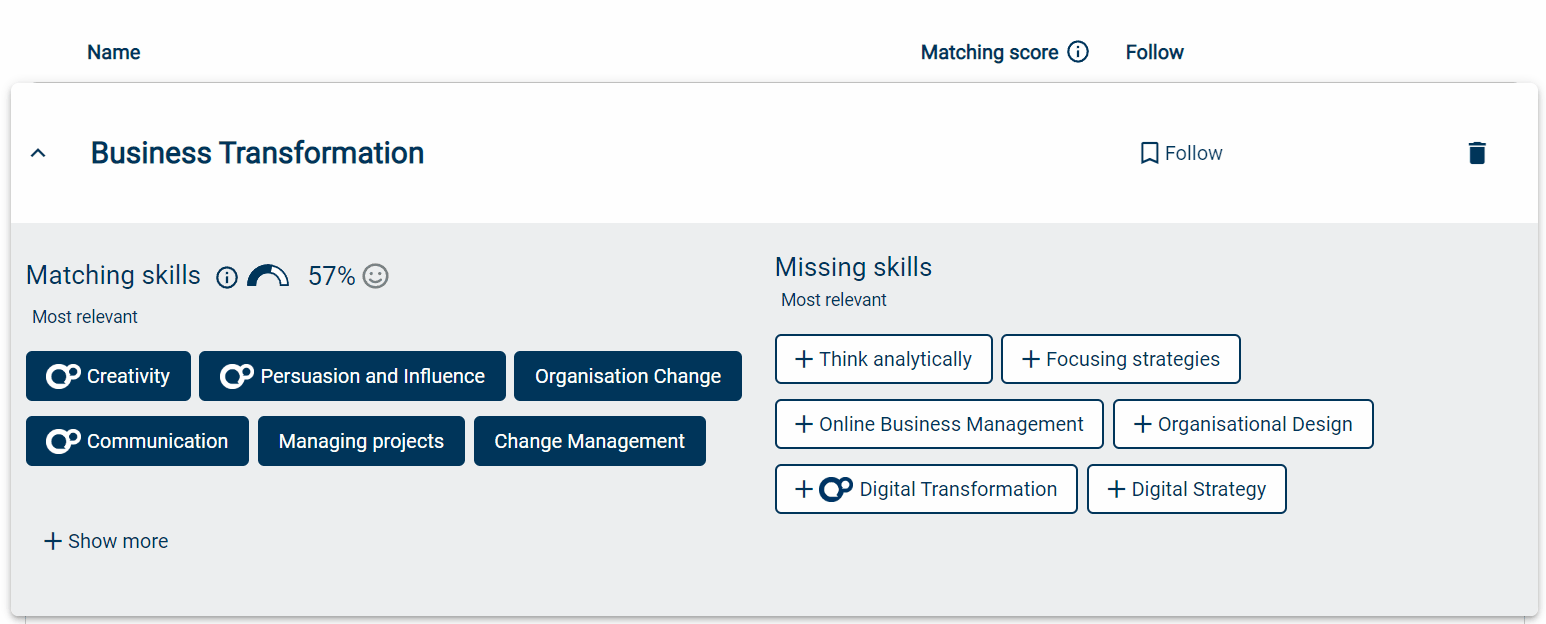Image resolution: width=1546 pixels, height=624 pixels.
Task: Click the bookmark icon next to Follow
Action: tap(1148, 153)
